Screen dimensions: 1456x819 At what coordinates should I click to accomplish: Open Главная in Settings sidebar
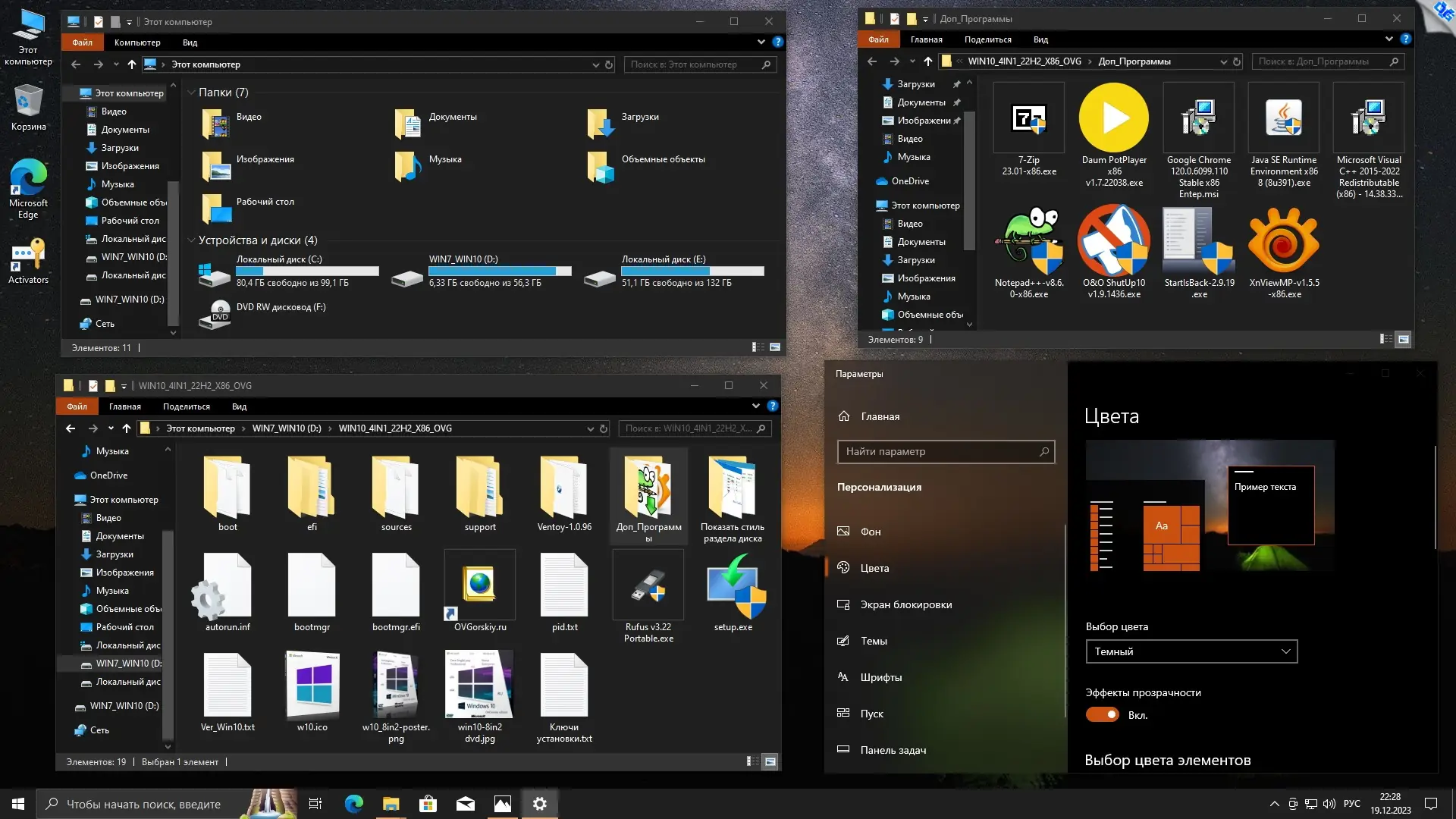click(x=880, y=416)
